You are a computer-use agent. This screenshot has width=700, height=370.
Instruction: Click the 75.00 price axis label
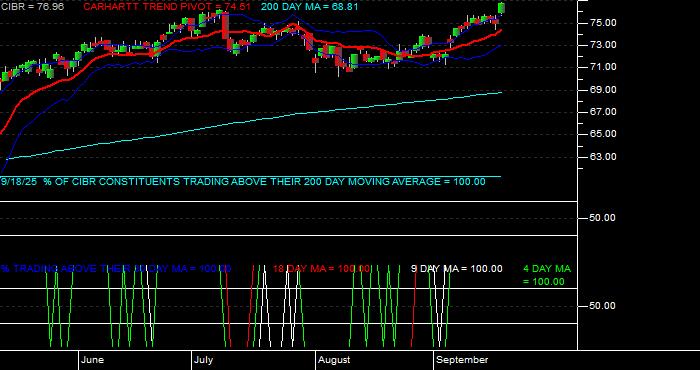tap(604, 23)
